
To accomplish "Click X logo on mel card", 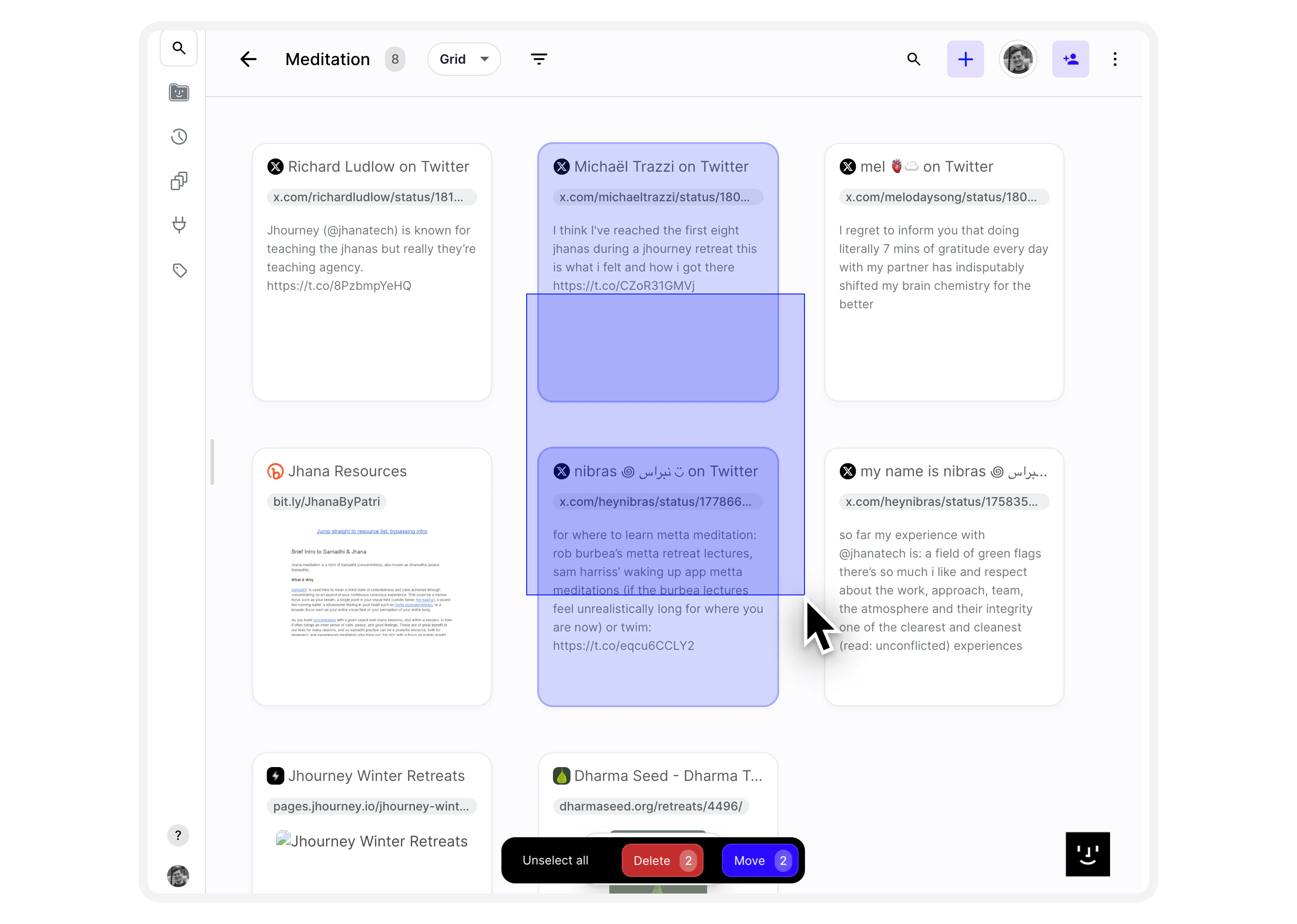I will pyautogui.click(x=847, y=167).
